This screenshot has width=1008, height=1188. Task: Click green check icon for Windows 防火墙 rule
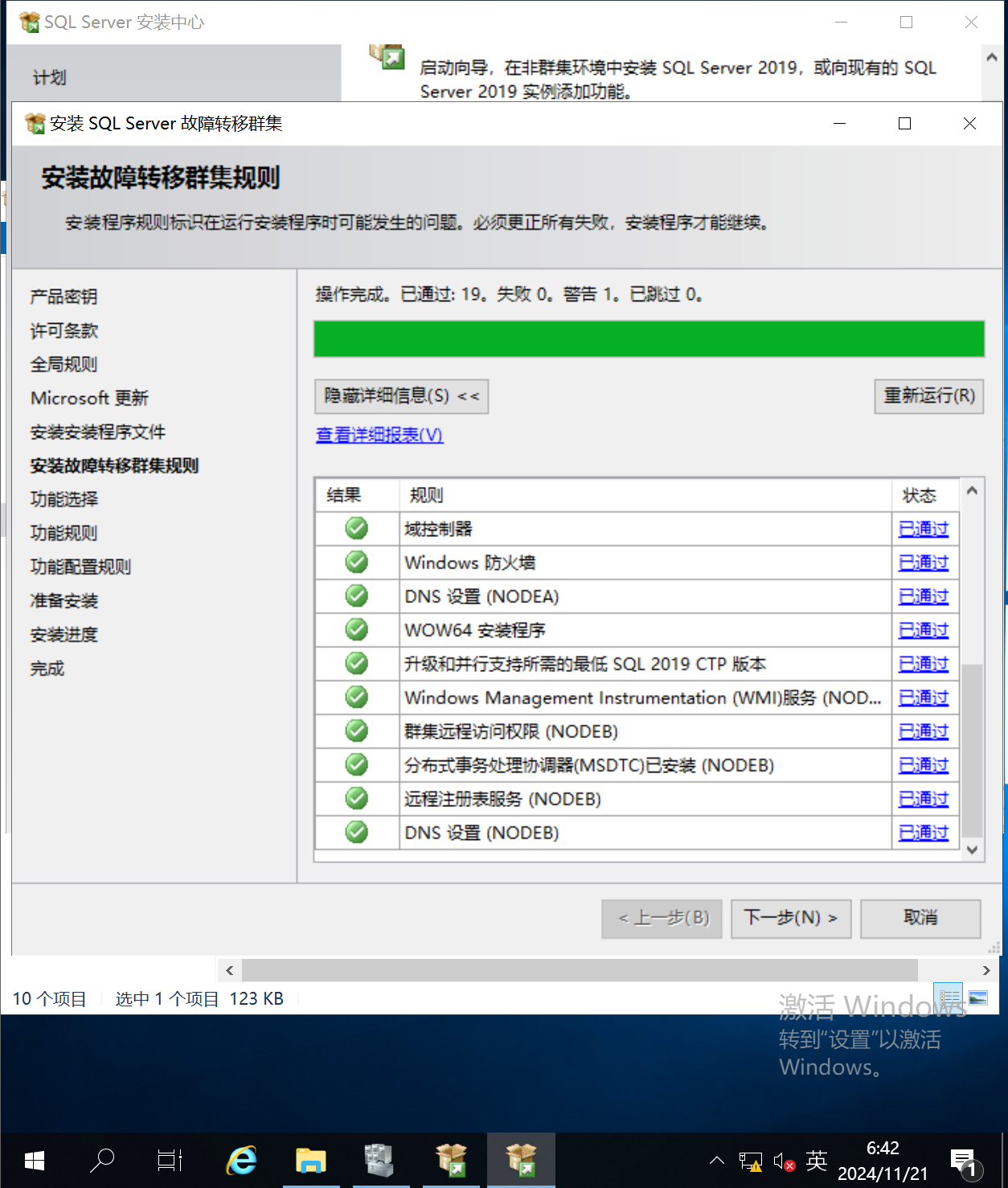click(x=356, y=562)
